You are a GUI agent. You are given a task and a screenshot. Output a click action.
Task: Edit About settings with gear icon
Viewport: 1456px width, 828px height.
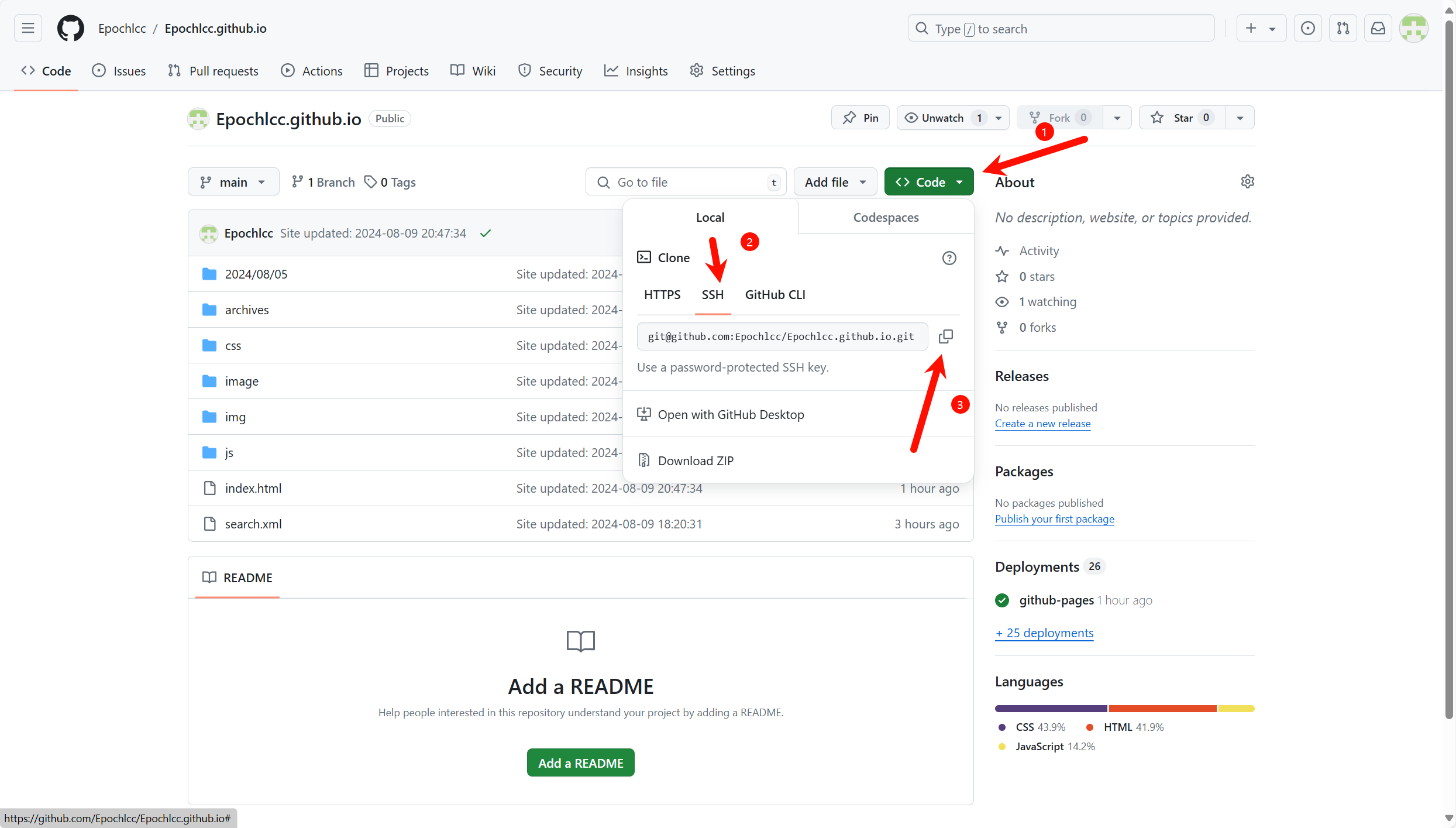coord(1247,182)
